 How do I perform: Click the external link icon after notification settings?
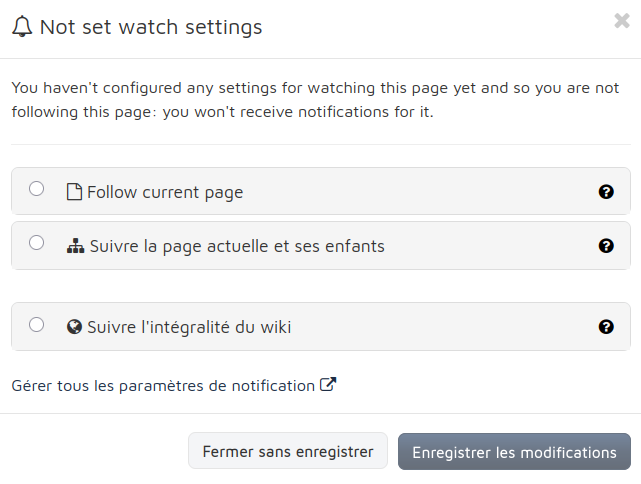coord(328,384)
